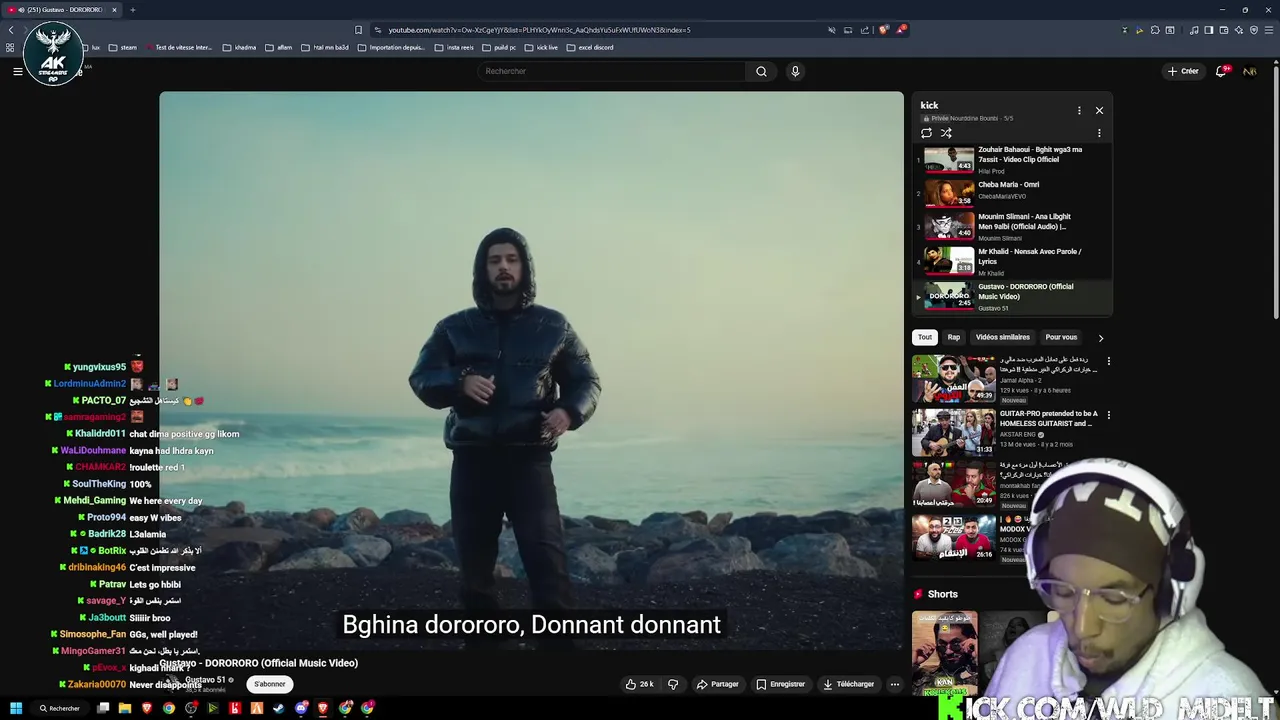The image size is (1280, 720).
Task: Open the steam bookmark folder
Action: coord(122,47)
